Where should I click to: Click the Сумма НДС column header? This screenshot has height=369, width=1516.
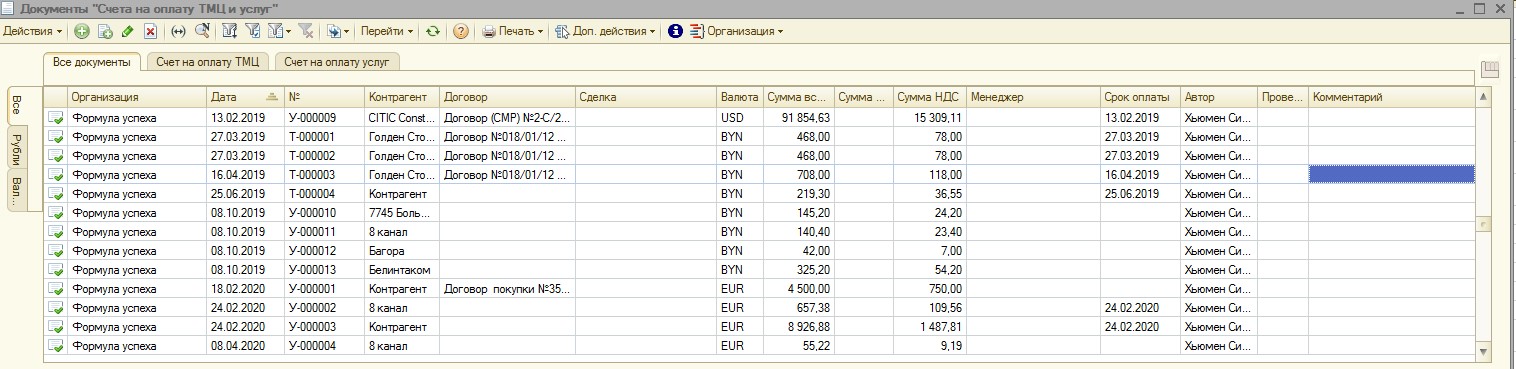[x=930, y=98]
